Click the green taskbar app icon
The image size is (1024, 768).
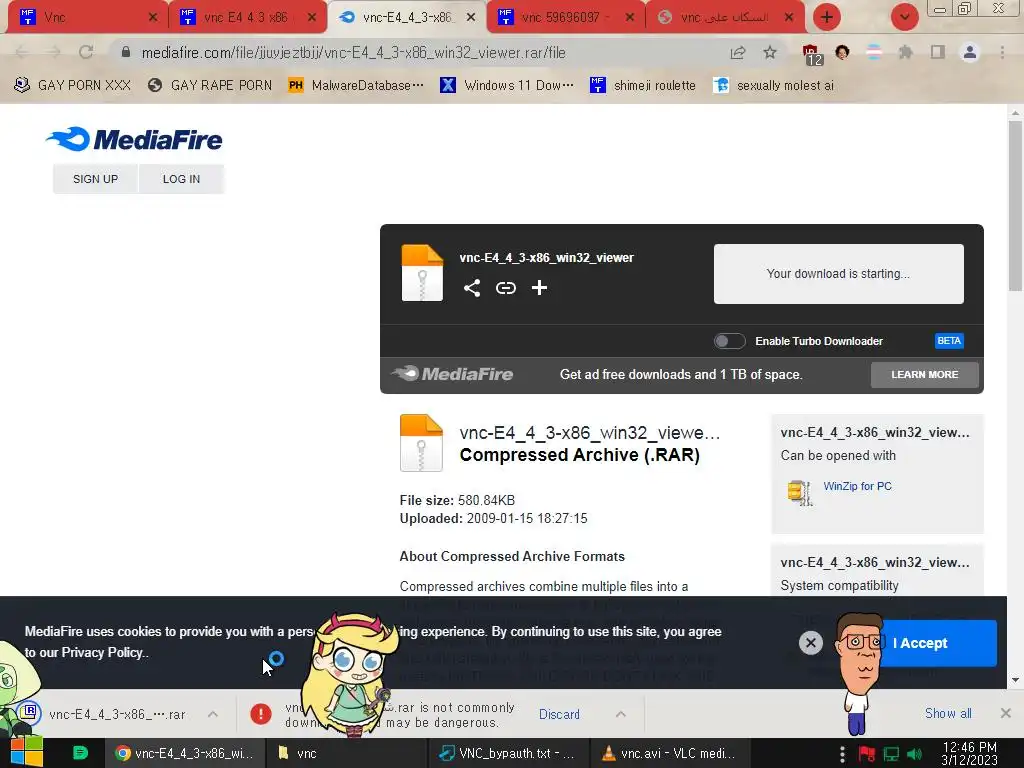[80, 753]
